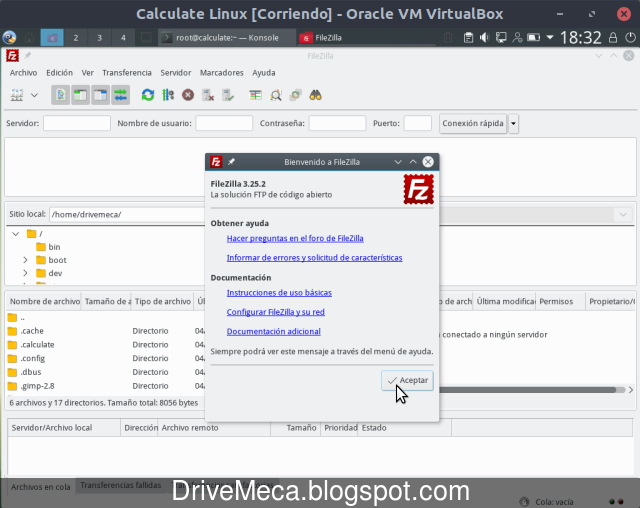Image resolution: width=640 pixels, height=508 pixels.
Task: Open Servidor menu
Action: pos(176,73)
